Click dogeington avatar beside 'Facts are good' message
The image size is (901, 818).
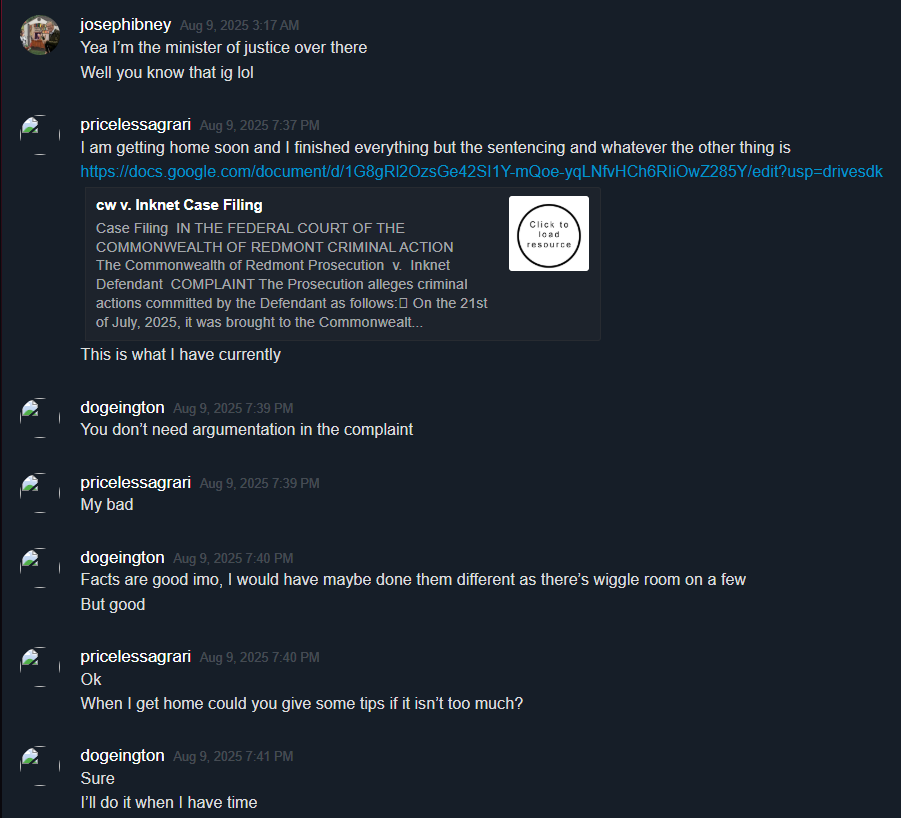[40, 568]
